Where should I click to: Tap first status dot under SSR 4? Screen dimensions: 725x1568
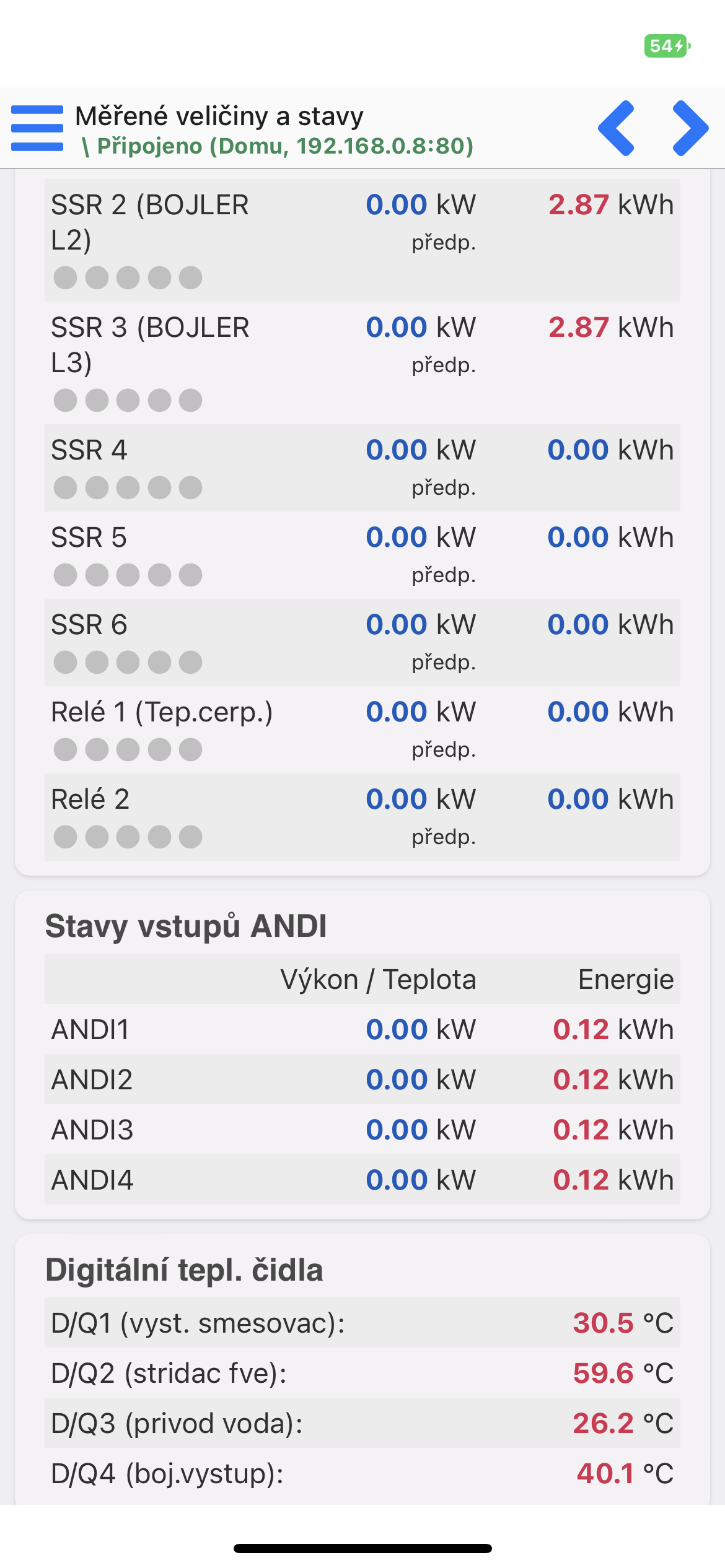coord(65,488)
